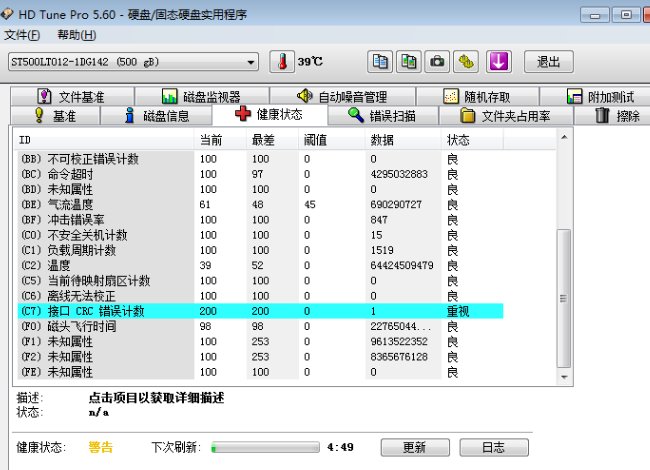Click the attribute list scrollbar thumb

pos(563,298)
